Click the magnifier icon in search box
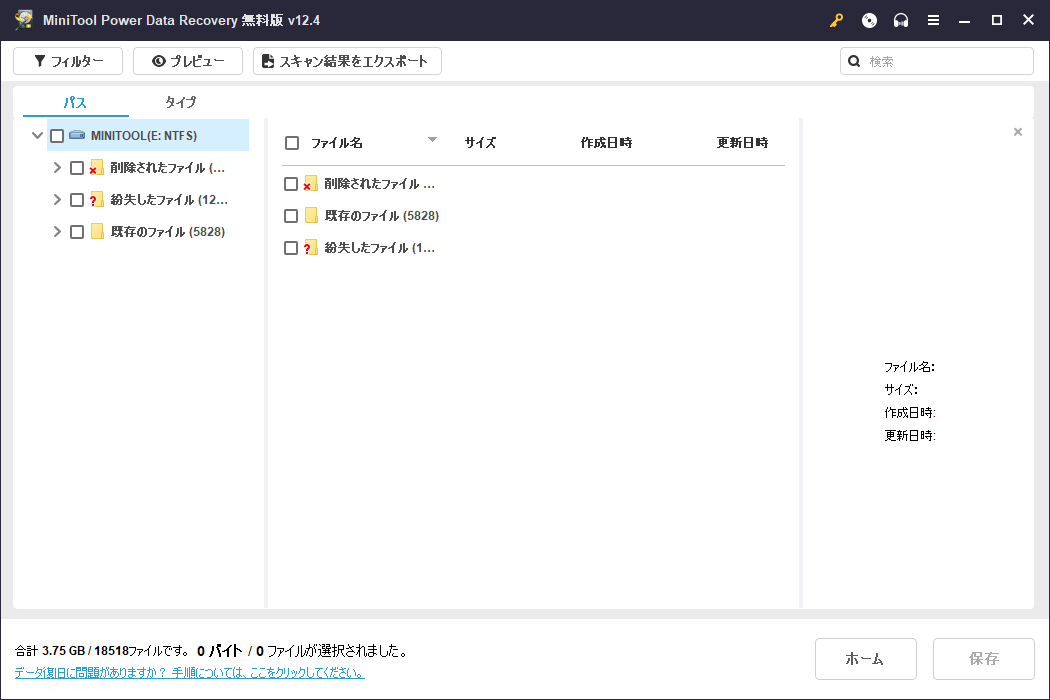This screenshot has width=1050, height=700. click(854, 61)
